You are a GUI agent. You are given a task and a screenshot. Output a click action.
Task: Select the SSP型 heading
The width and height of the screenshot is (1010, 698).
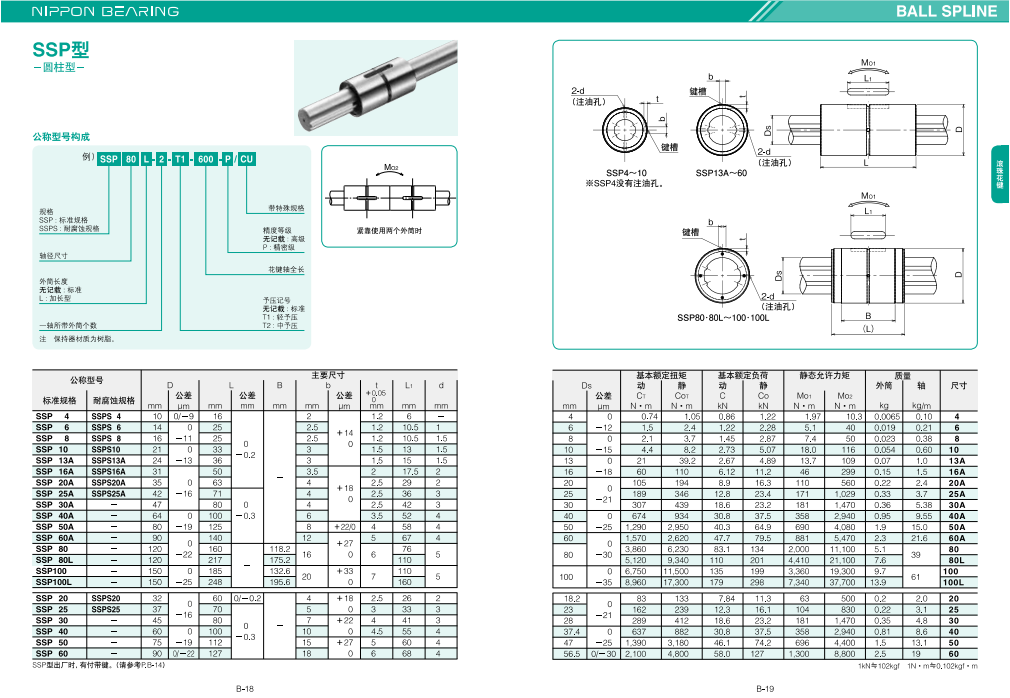[61, 50]
